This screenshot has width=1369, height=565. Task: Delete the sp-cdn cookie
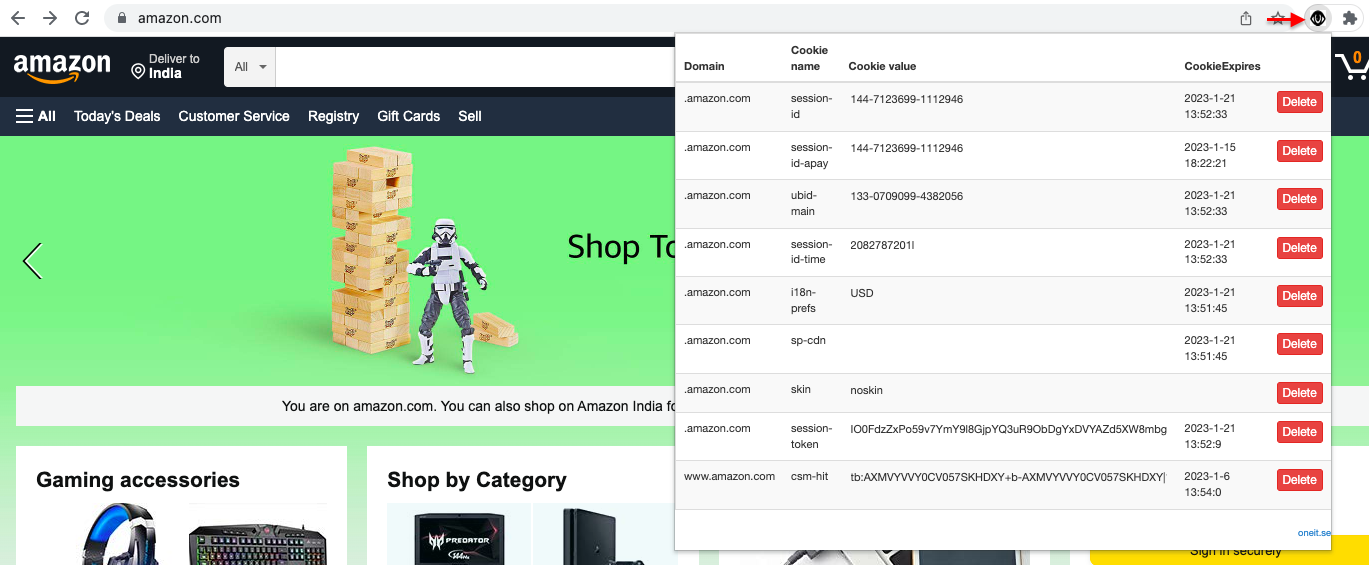[x=1300, y=344]
